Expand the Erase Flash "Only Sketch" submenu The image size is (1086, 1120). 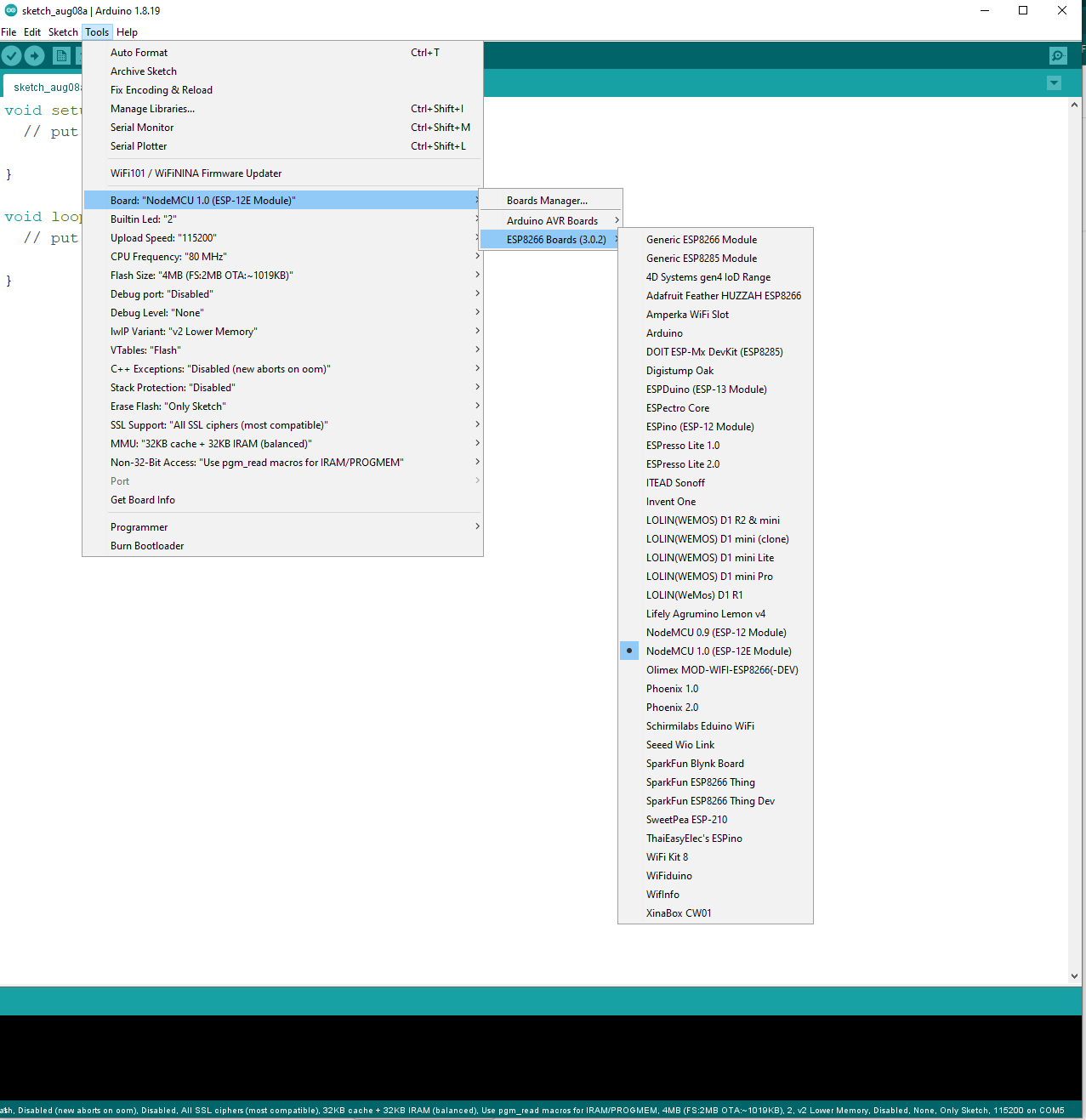pos(282,406)
